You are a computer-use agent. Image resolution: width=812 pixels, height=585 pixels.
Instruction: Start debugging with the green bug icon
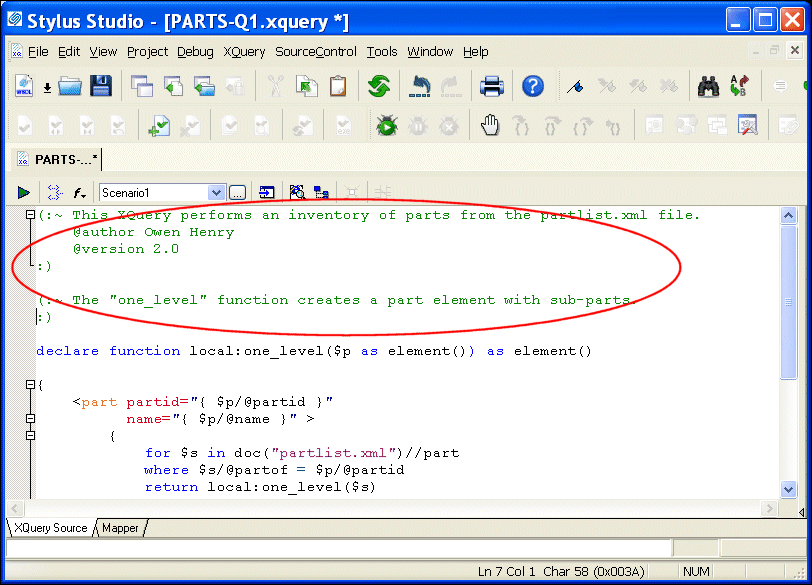387,126
